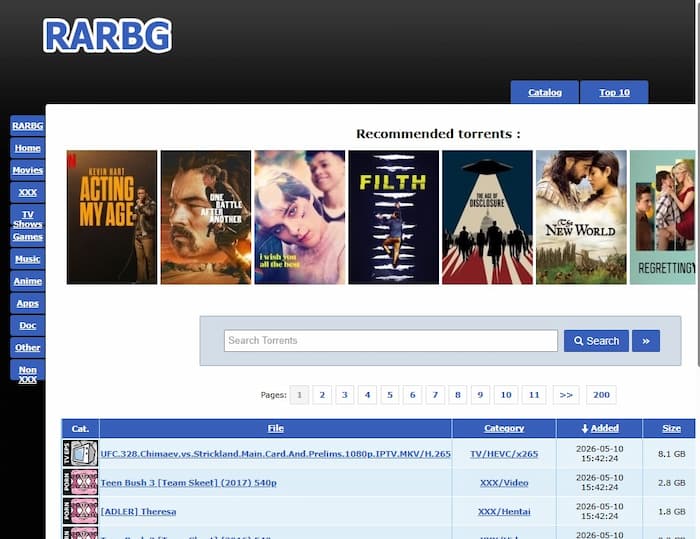Select the Non XXX sidebar filter
The width and height of the screenshot is (700, 539).
pos(28,374)
